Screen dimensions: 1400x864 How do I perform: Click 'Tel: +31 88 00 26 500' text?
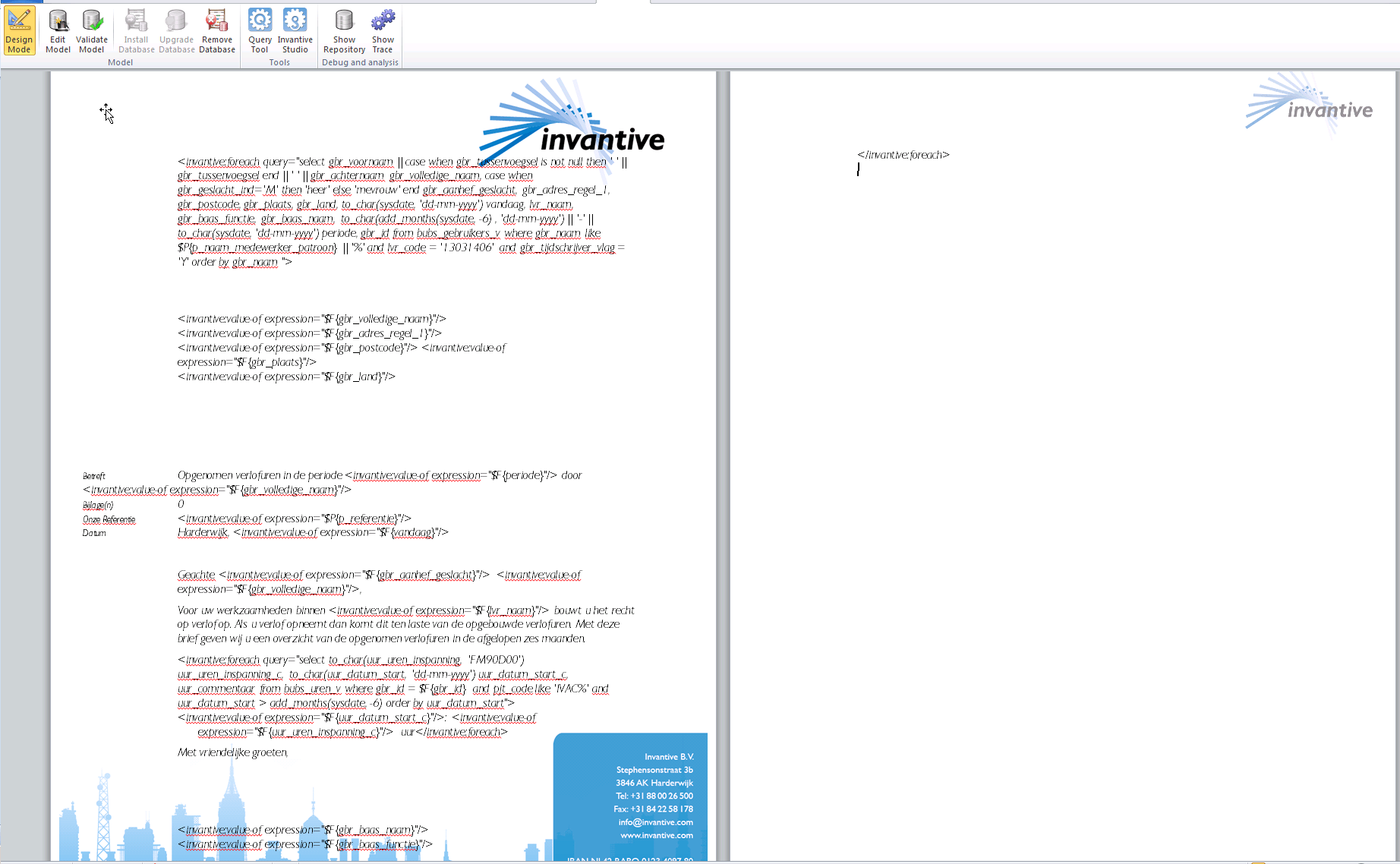(x=654, y=796)
